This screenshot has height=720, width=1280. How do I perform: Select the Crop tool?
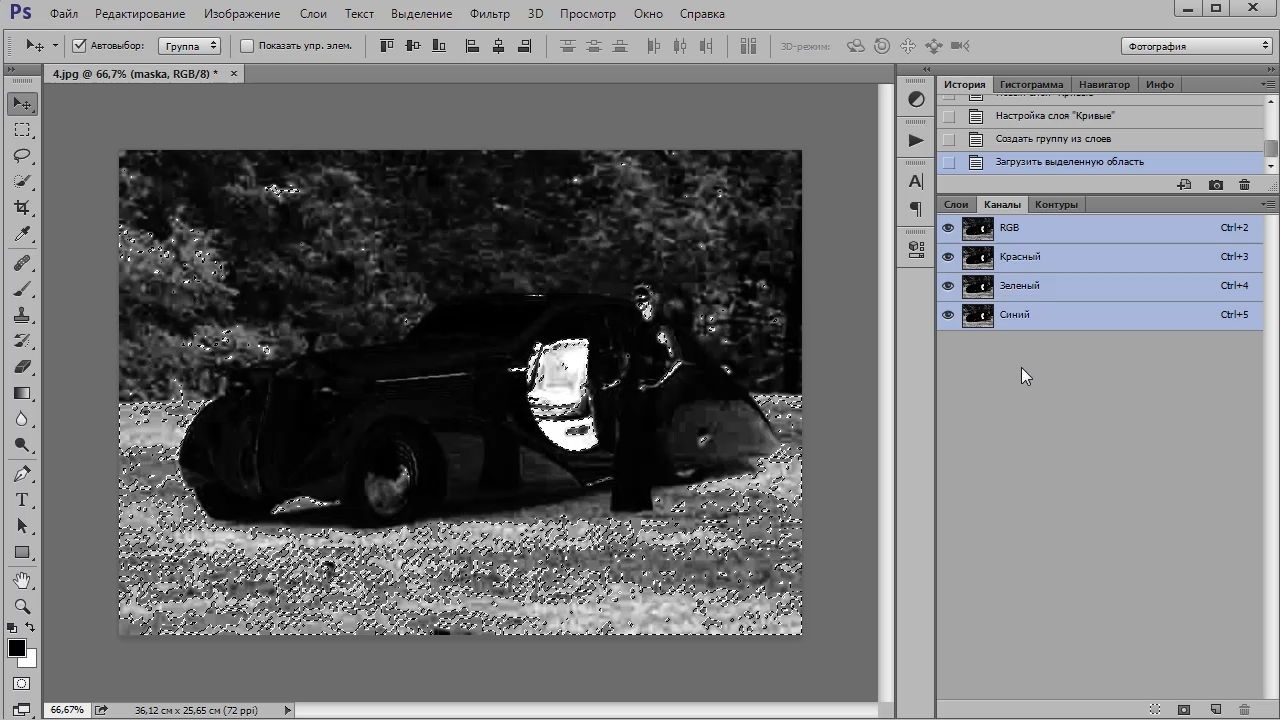(22, 208)
